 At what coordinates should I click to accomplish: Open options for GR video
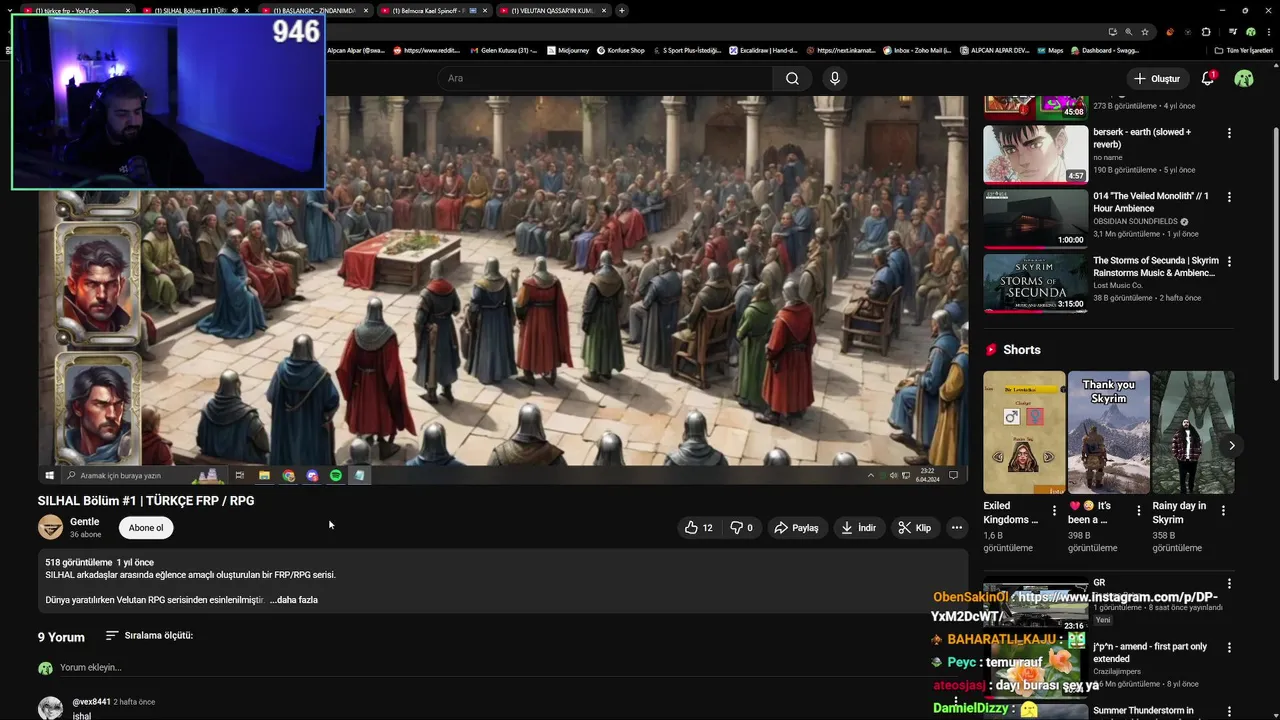[x=1229, y=583]
